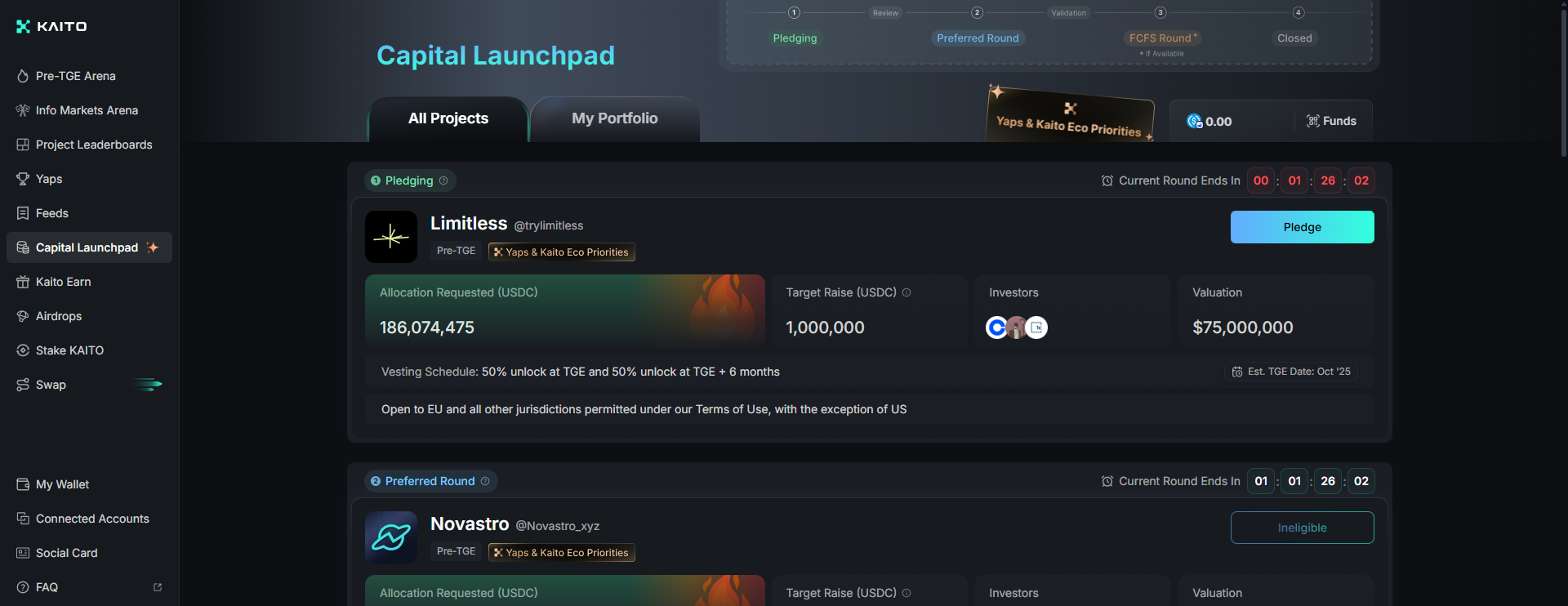
Task: Click the Novastro project logo
Action: point(390,537)
